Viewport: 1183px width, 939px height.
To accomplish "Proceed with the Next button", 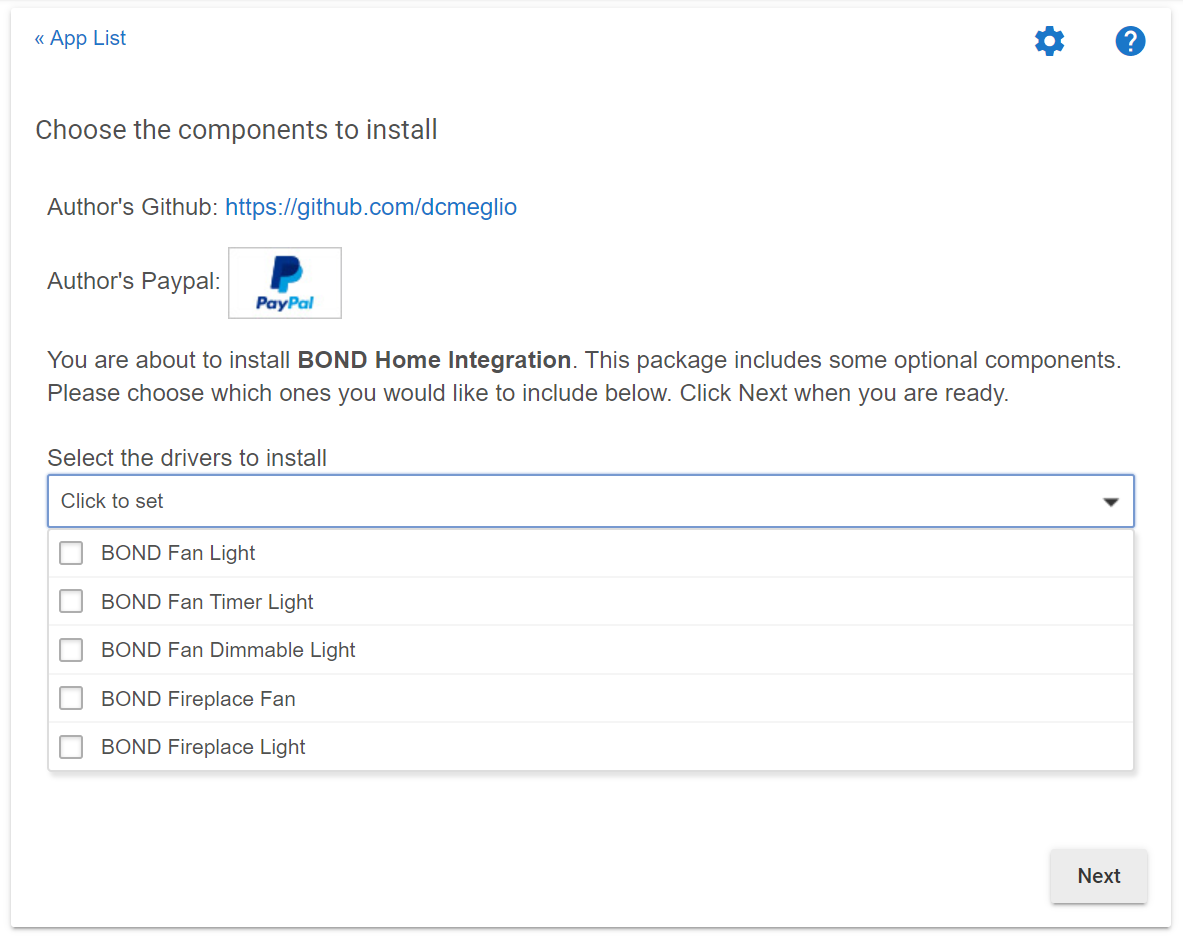I will (x=1098, y=876).
